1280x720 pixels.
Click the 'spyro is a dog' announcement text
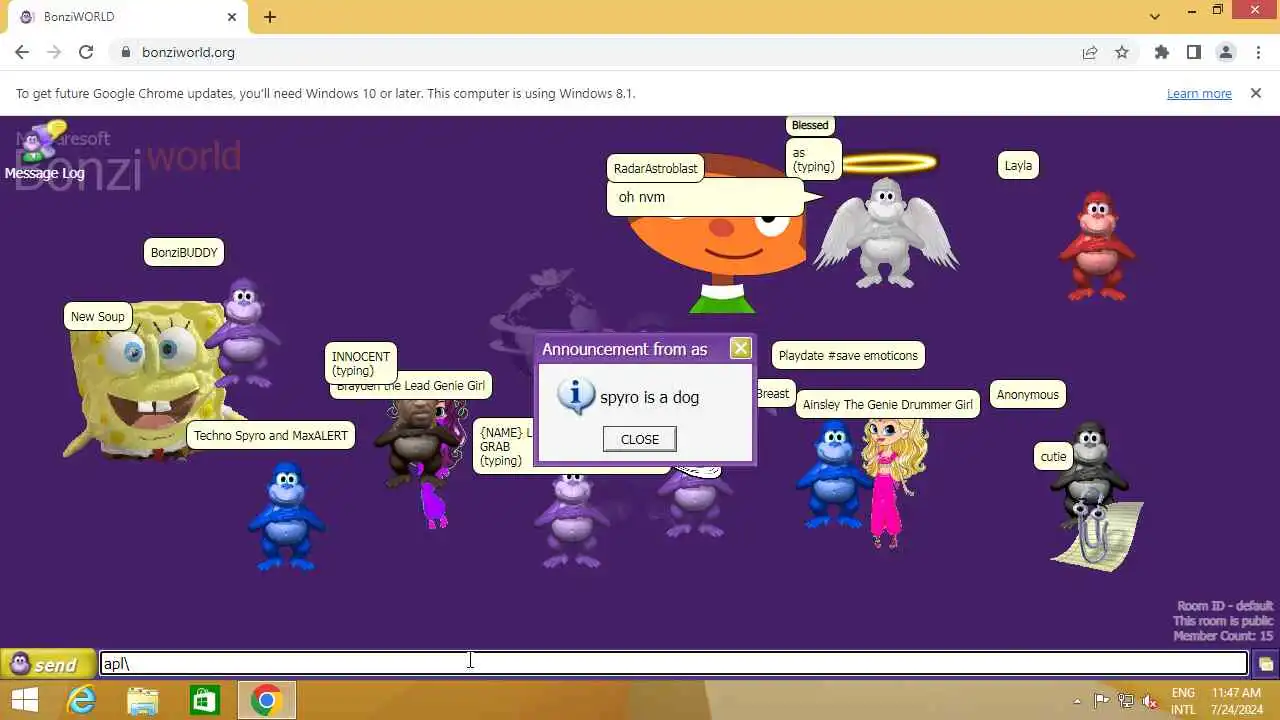pyautogui.click(x=649, y=397)
